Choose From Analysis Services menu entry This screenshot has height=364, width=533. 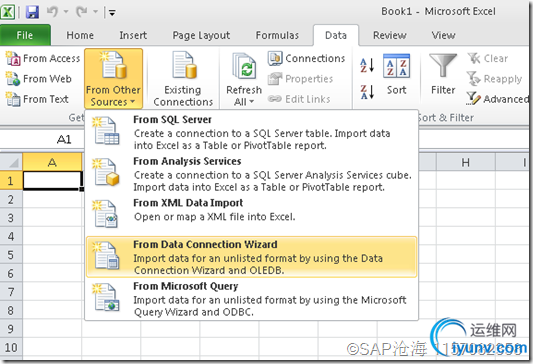[x=252, y=174]
